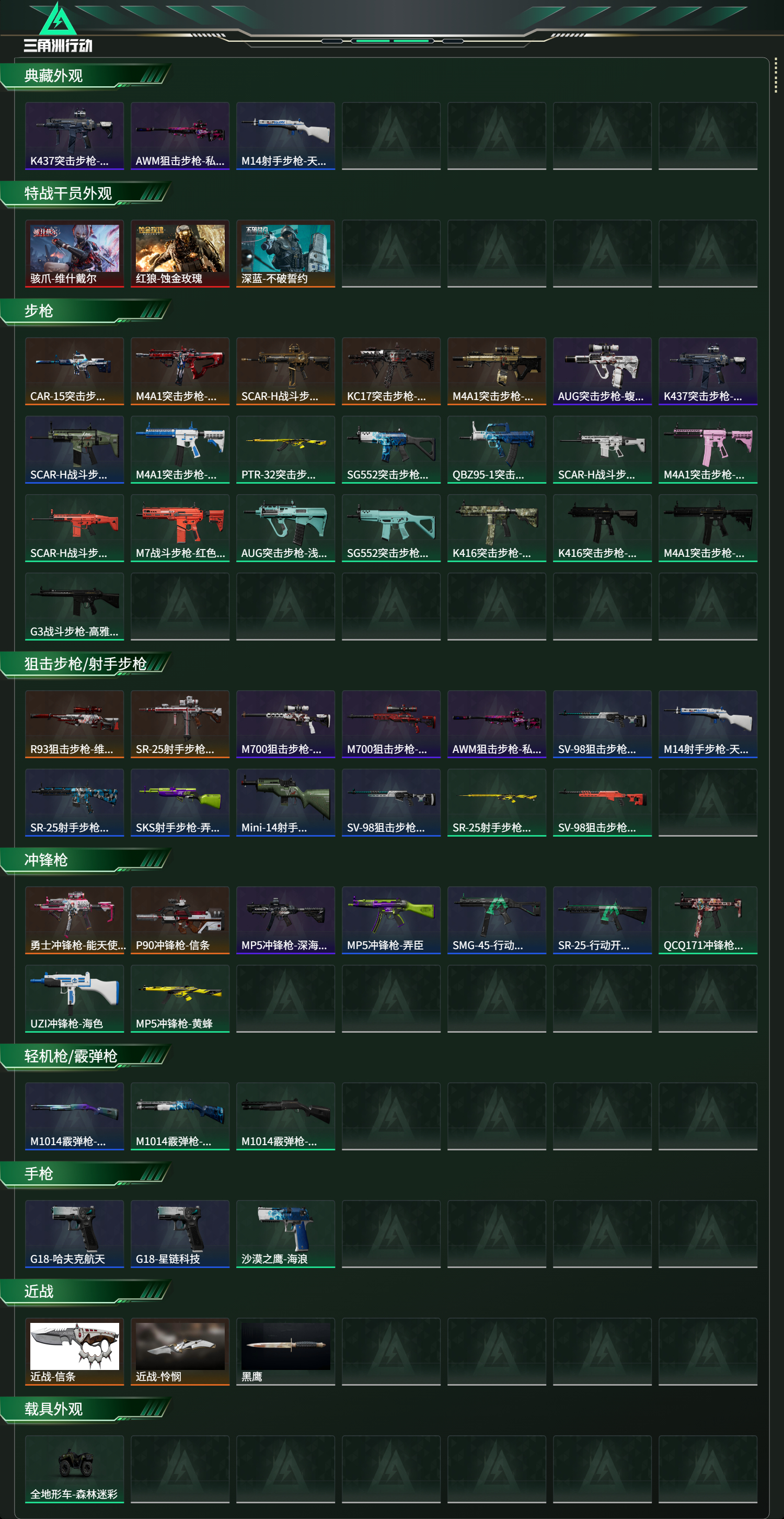
Task: Select the UZI冲锋枪-海色 skin
Action: (x=74, y=998)
